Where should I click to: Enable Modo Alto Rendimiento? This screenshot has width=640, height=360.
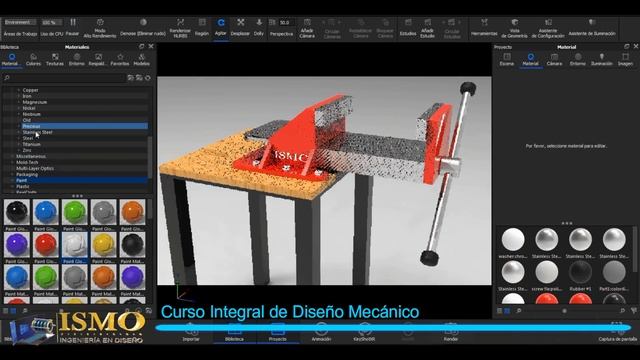(100, 28)
